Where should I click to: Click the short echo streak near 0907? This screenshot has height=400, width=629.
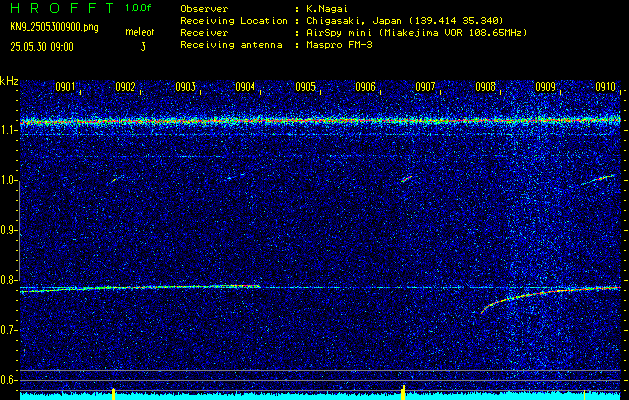(406, 179)
